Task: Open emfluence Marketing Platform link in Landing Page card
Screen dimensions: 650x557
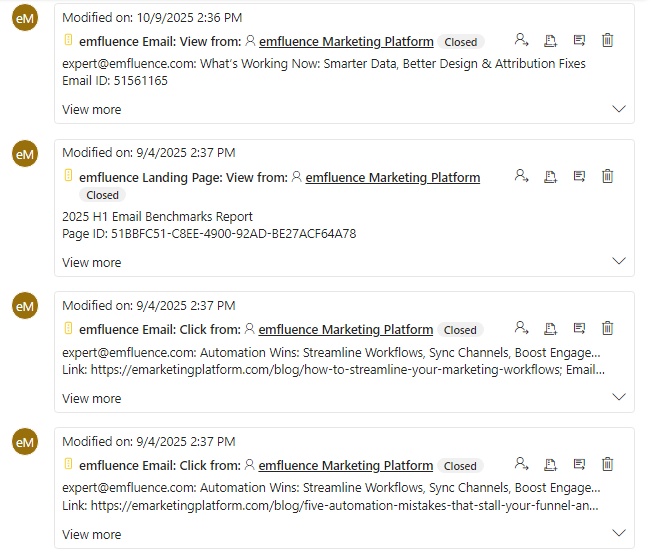Action: click(x=392, y=178)
